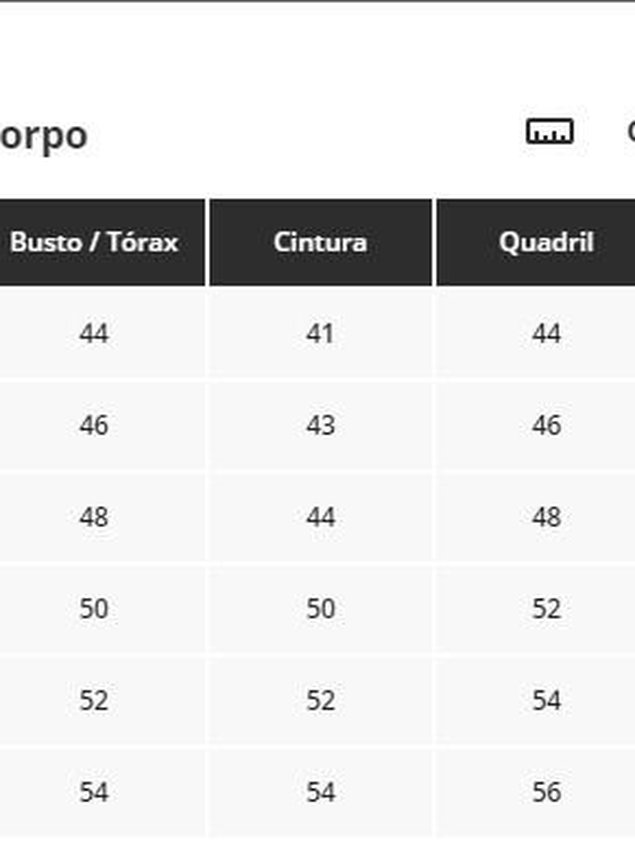
Task: Click Busto value 54 in last row
Action: click(94, 792)
